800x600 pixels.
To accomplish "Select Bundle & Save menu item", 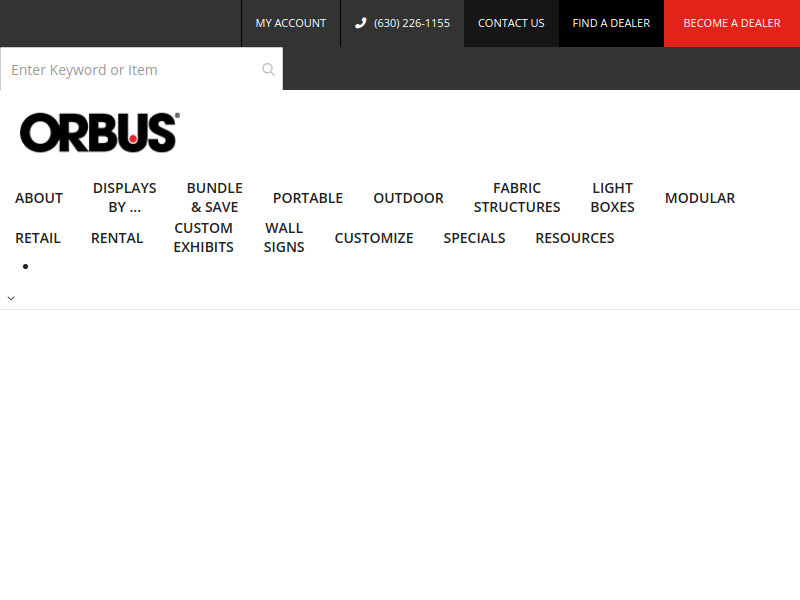I will 215,197.
